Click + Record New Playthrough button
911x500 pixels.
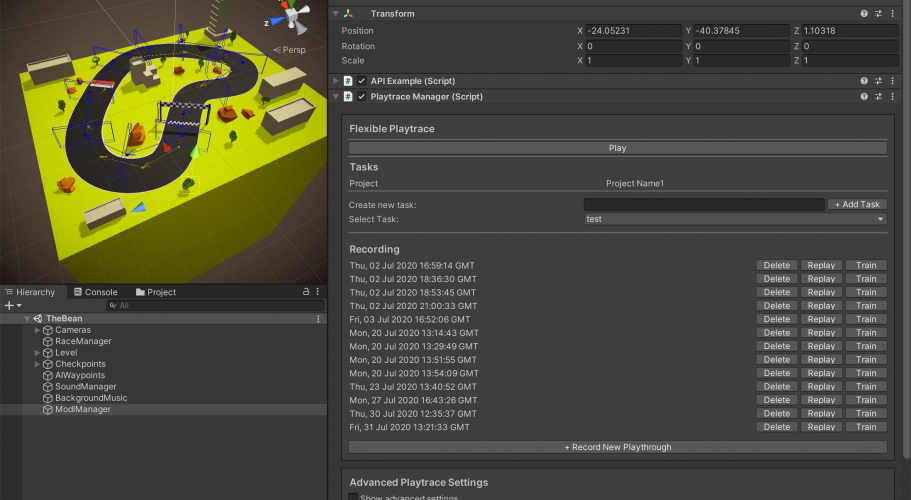[618, 447]
